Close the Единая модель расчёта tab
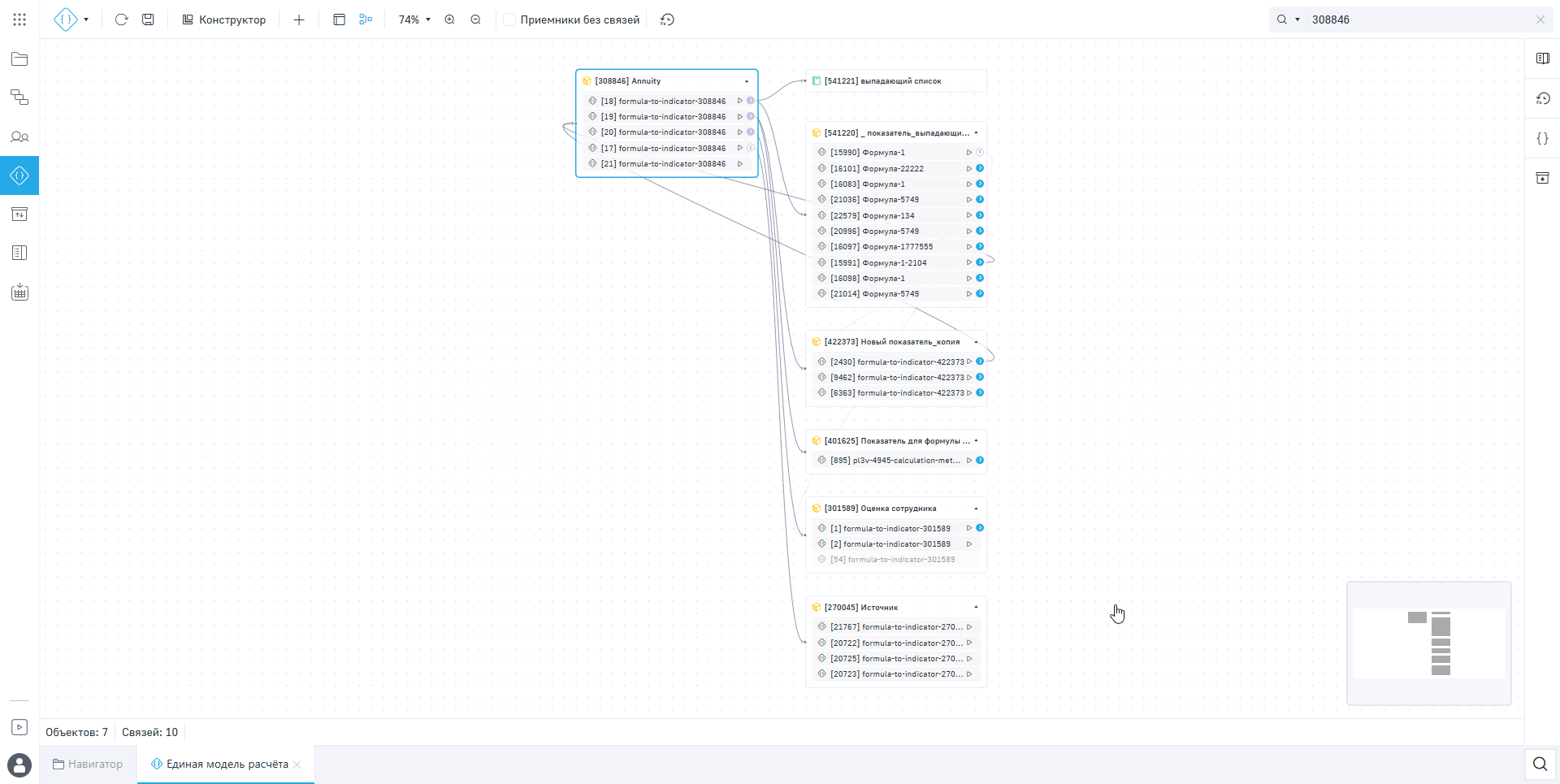1560x784 pixels. [x=297, y=765]
